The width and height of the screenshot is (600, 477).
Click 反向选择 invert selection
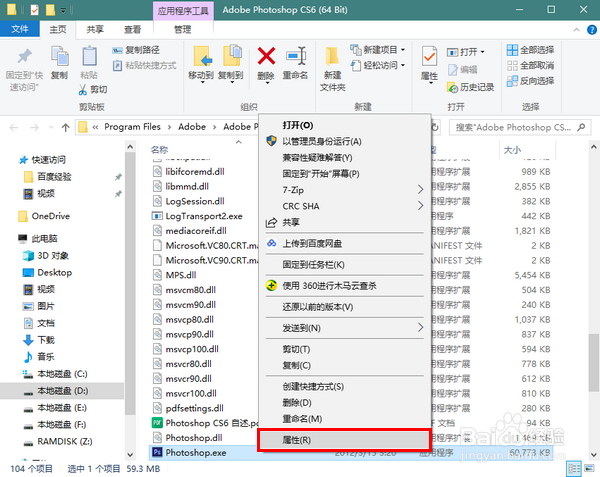point(530,81)
